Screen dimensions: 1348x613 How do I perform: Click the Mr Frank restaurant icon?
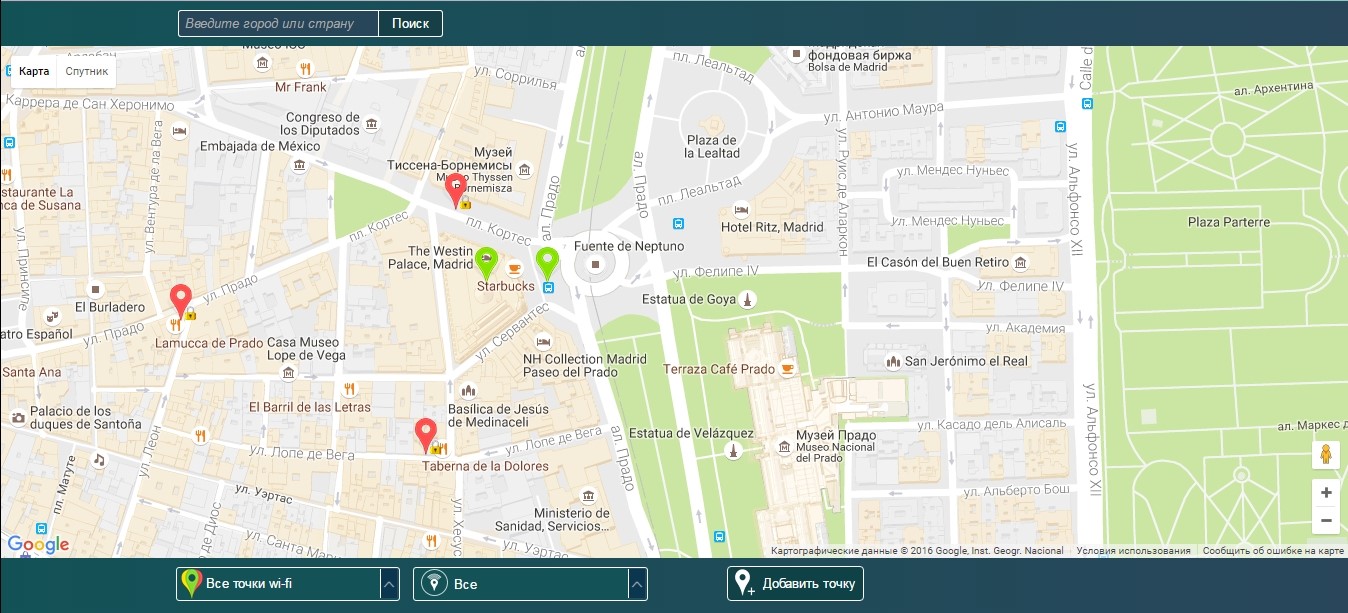coord(305,68)
